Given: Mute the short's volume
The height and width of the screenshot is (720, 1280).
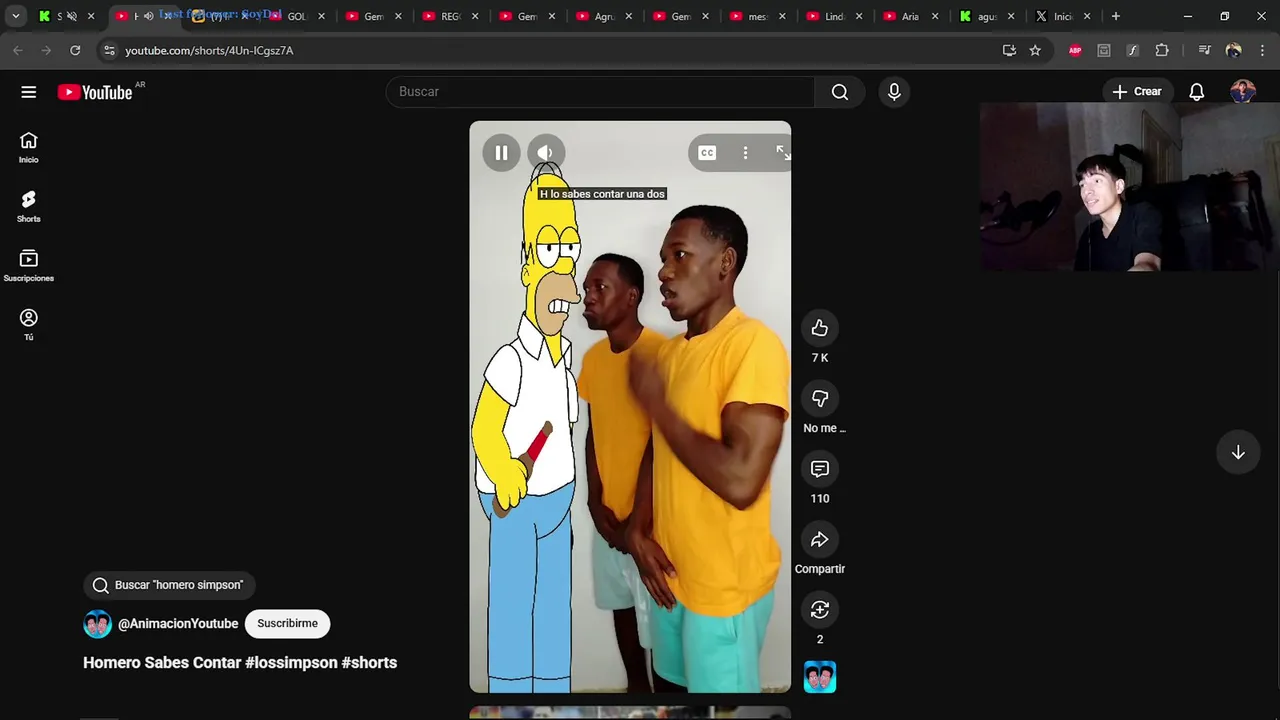Looking at the screenshot, I should (x=546, y=153).
